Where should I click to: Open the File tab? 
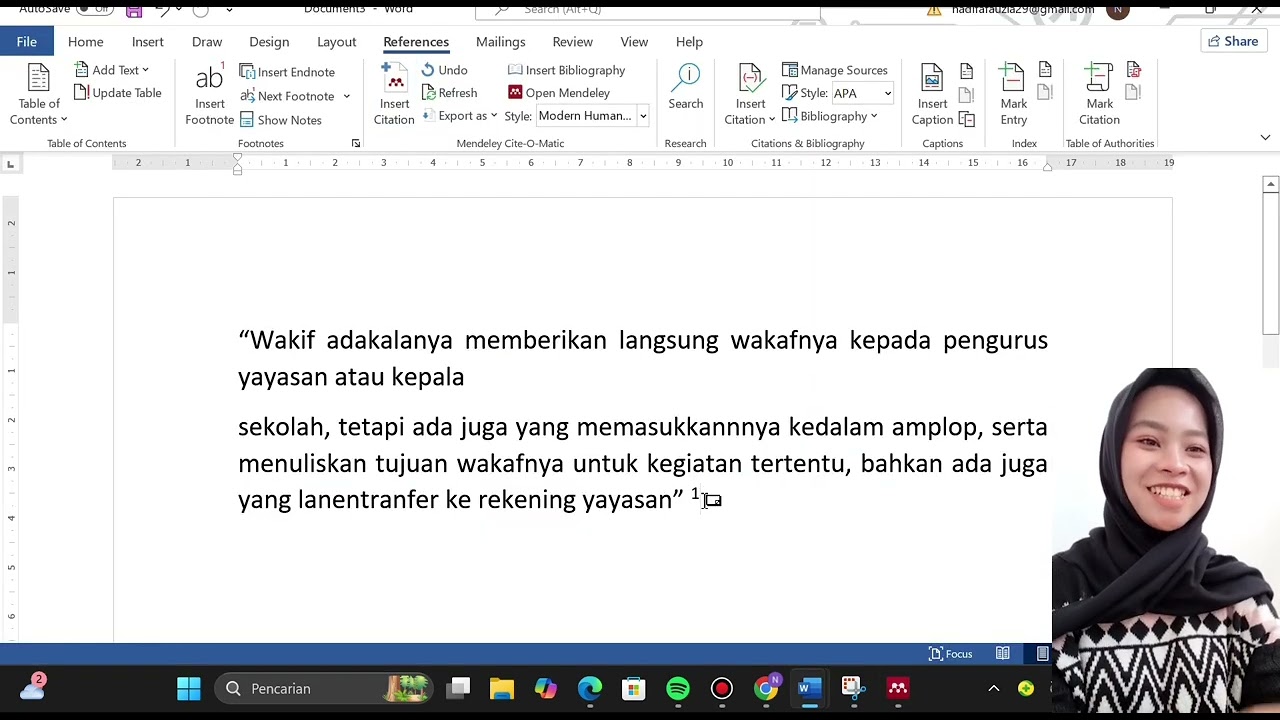coord(27,42)
